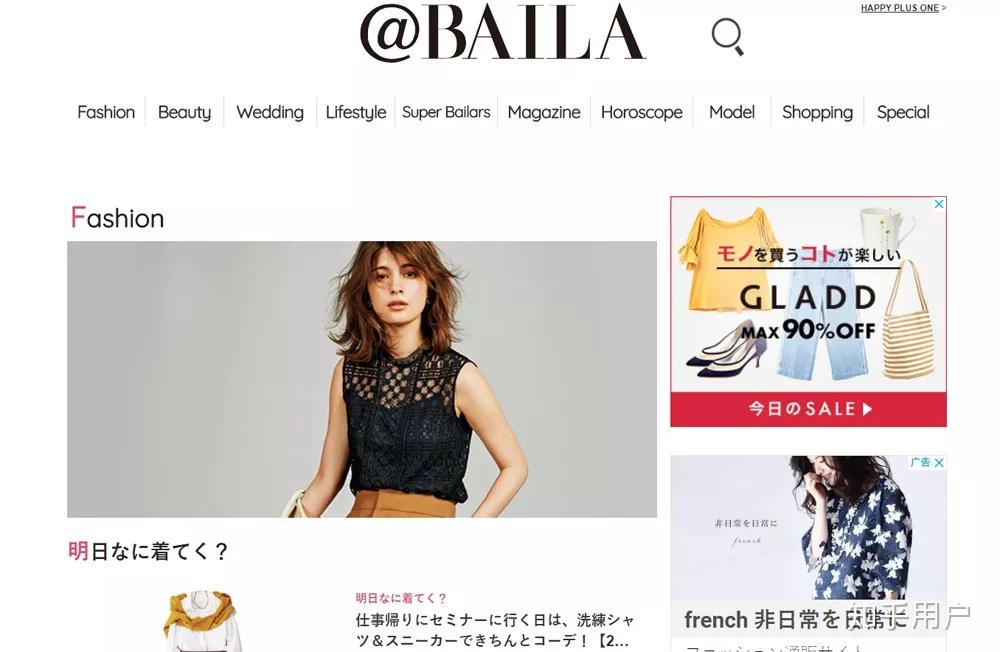Open the Beauty menu item
1000x652 pixels.
pos(184,112)
